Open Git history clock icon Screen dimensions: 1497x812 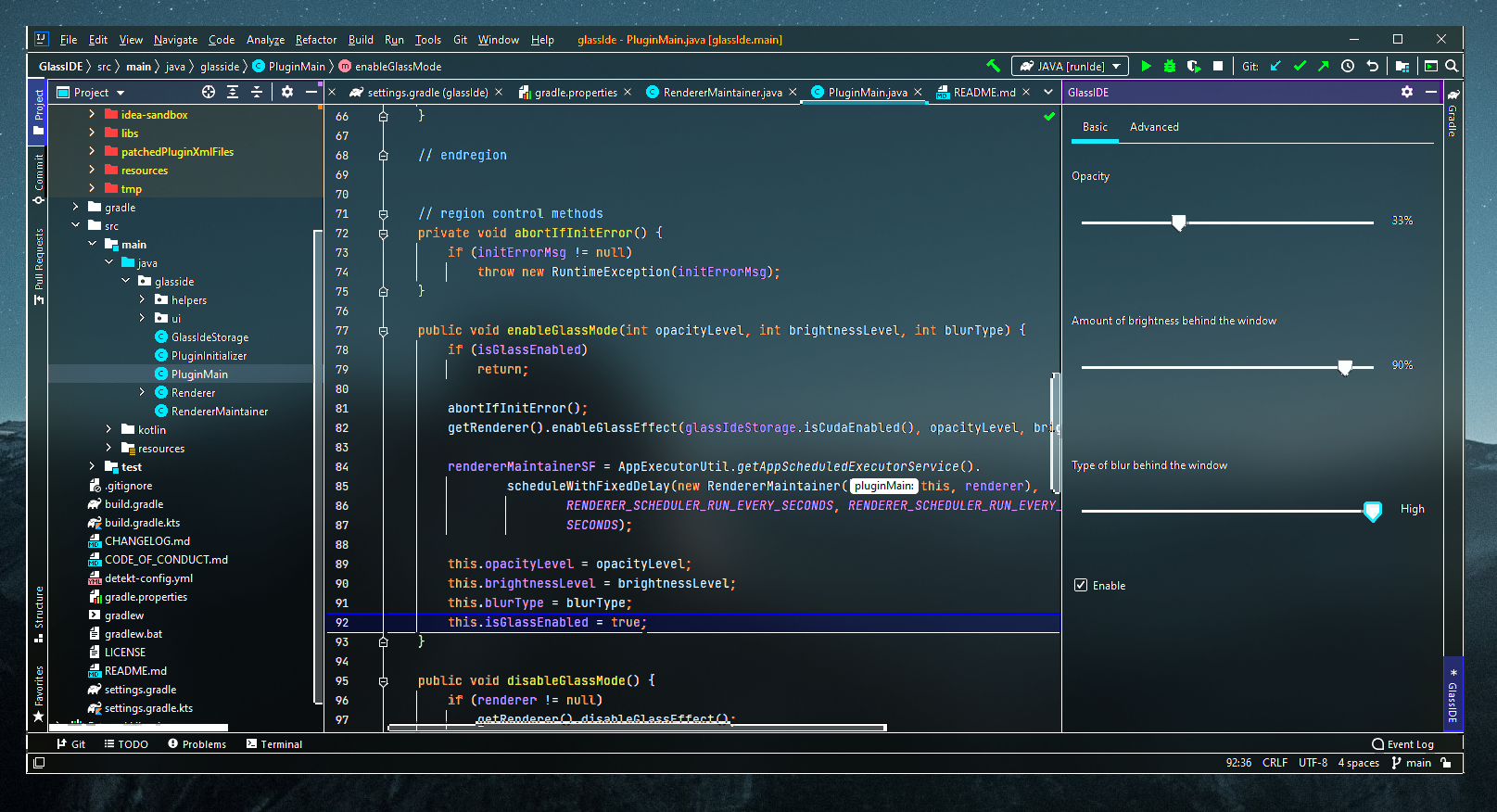pos(1348,66)
